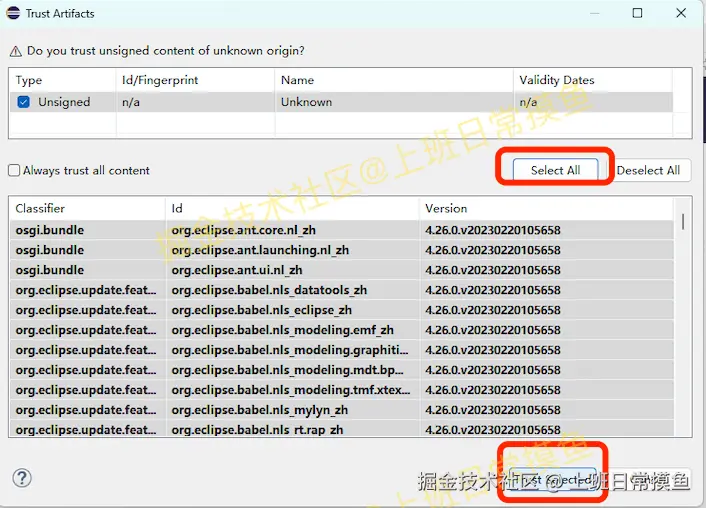
Task: Click the Eclipse icon in the title bar
Action: [13, 13]
